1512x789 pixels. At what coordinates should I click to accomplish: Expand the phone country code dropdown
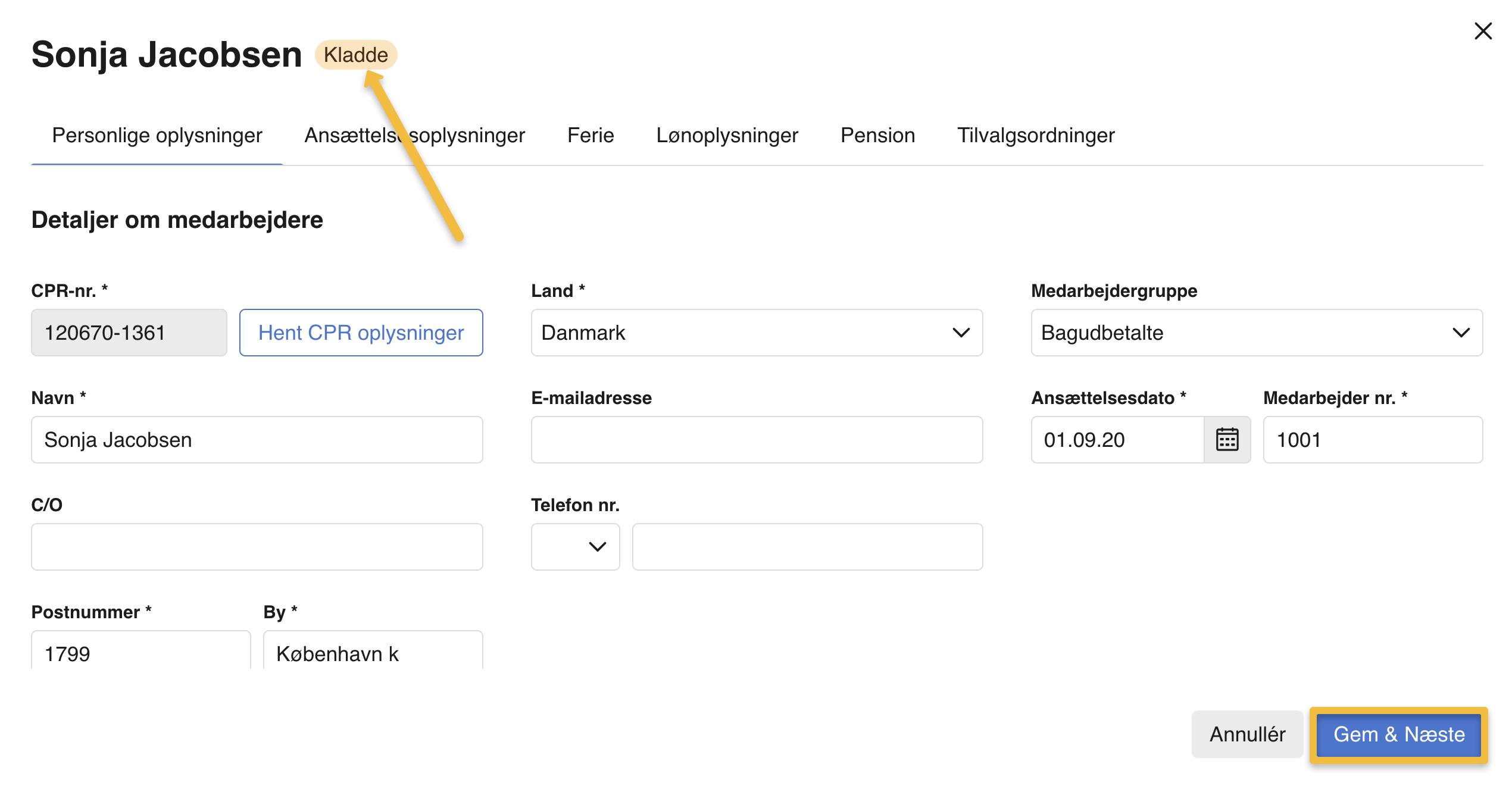pyautogui.click(x=575, y=547)
